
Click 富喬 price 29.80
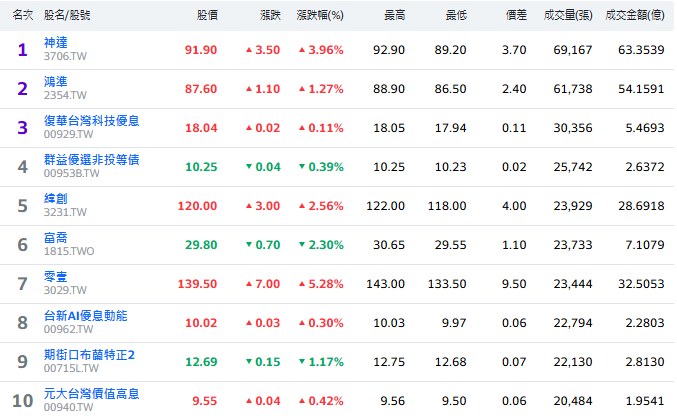click(201, 245)
